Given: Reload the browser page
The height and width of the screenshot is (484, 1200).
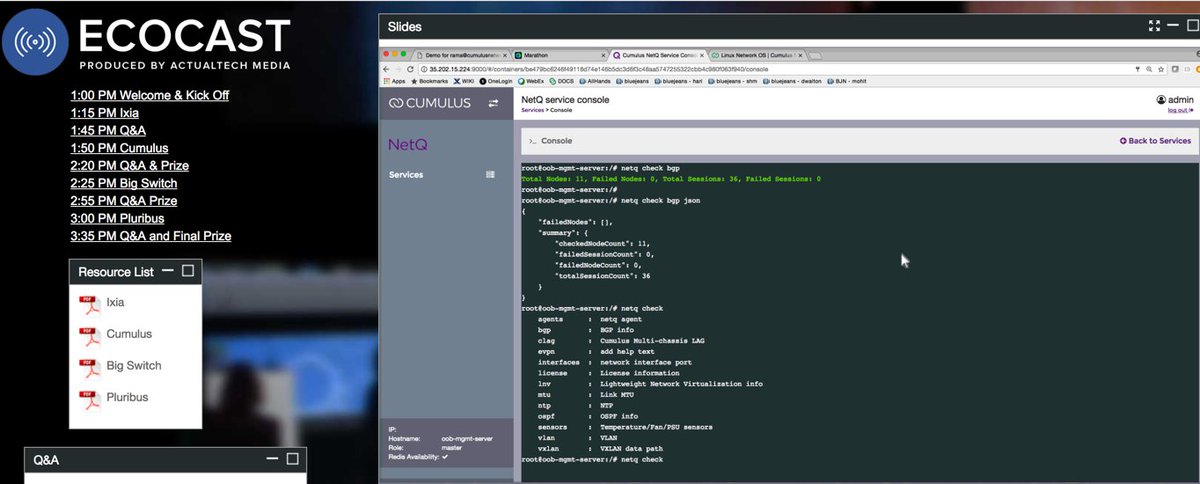Looking at the screenshot, I should pos(409,69).
